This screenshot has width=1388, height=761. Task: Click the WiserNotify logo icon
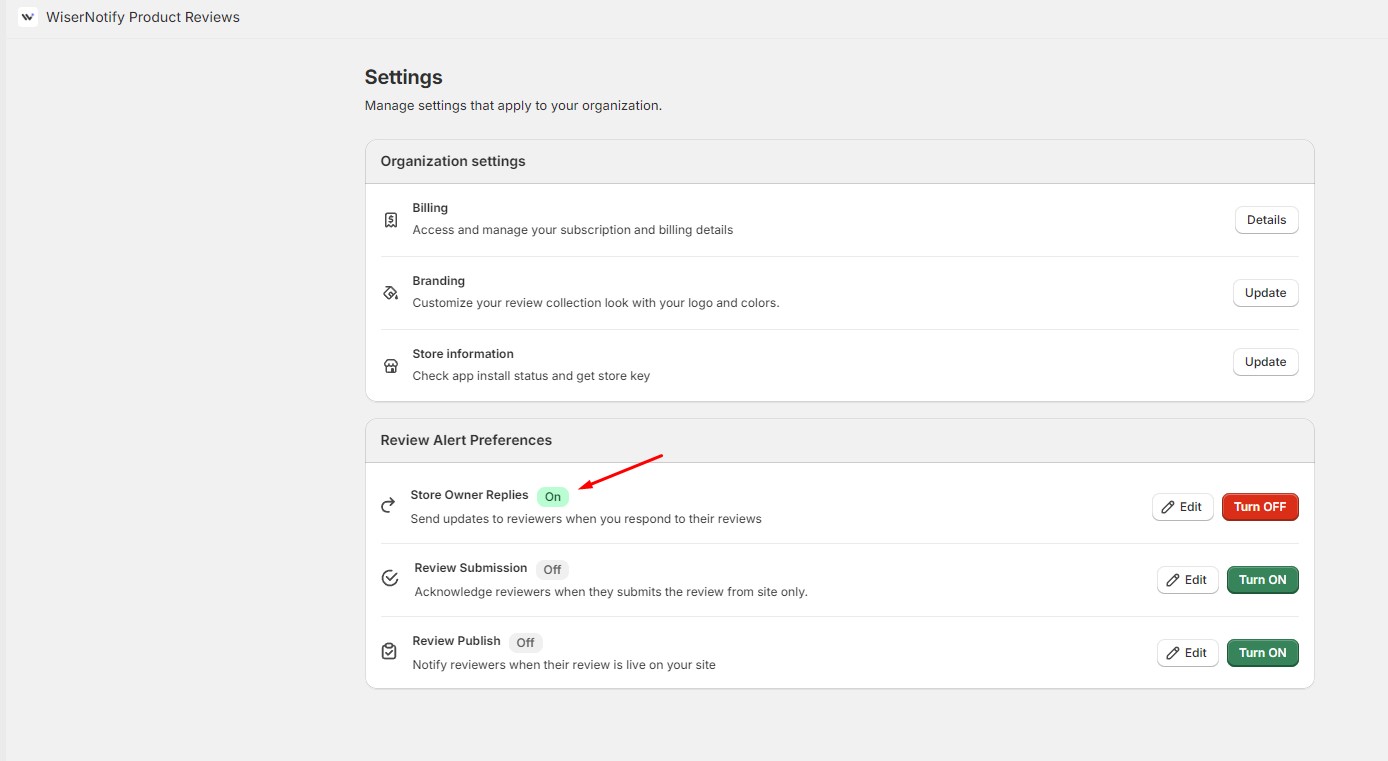click(x=27, y=17)
